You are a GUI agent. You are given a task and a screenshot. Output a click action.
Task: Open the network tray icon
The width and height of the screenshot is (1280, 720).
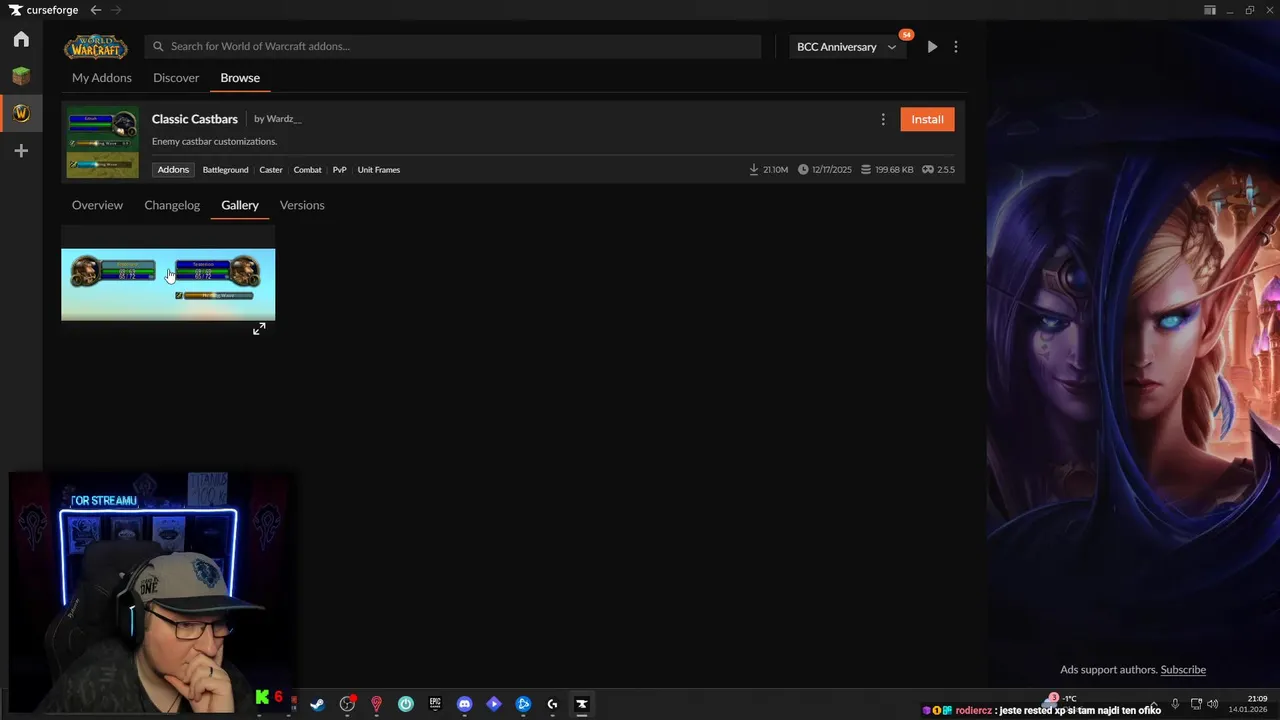pyautogui.click(x=1196, y=704)
